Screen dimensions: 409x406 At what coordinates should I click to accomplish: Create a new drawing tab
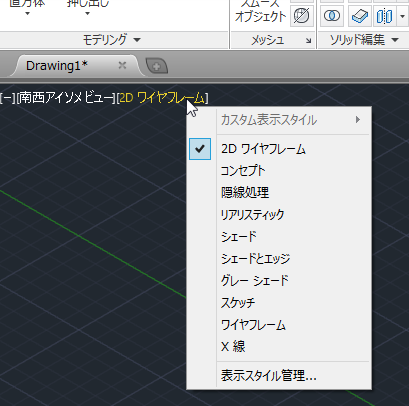point(156,66)
